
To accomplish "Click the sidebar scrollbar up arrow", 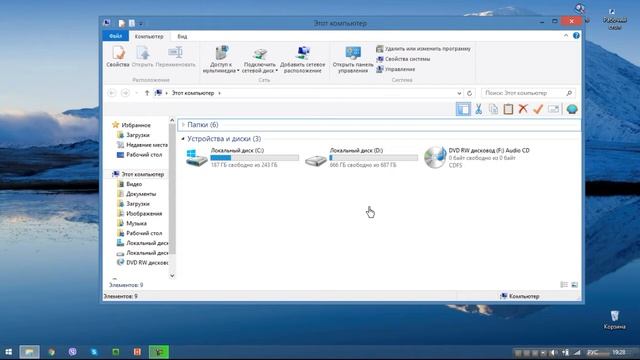I will (172, 120).
